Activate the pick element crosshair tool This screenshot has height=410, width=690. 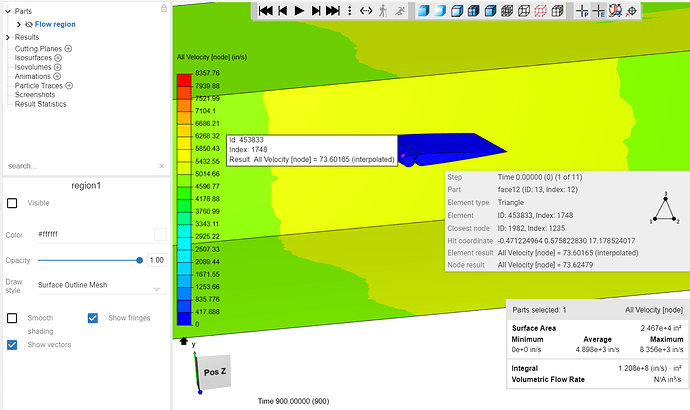coord(598,11)
